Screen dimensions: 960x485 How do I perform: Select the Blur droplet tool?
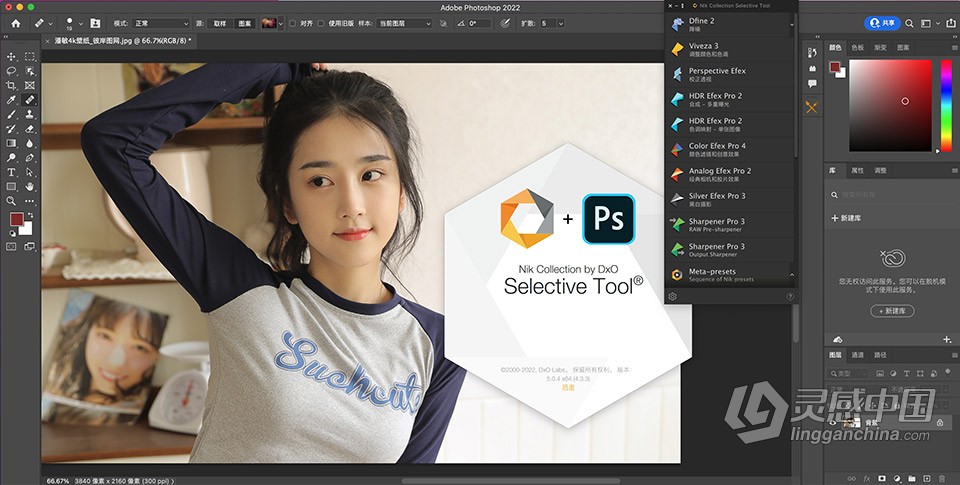29,143
